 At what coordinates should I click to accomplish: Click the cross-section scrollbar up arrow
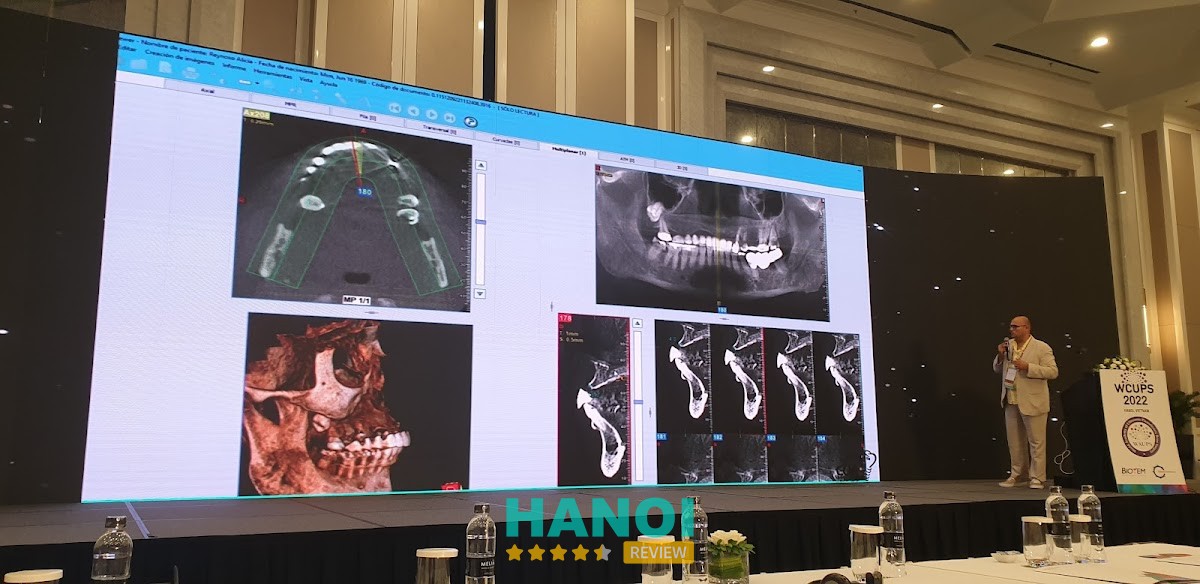point(637,323)
